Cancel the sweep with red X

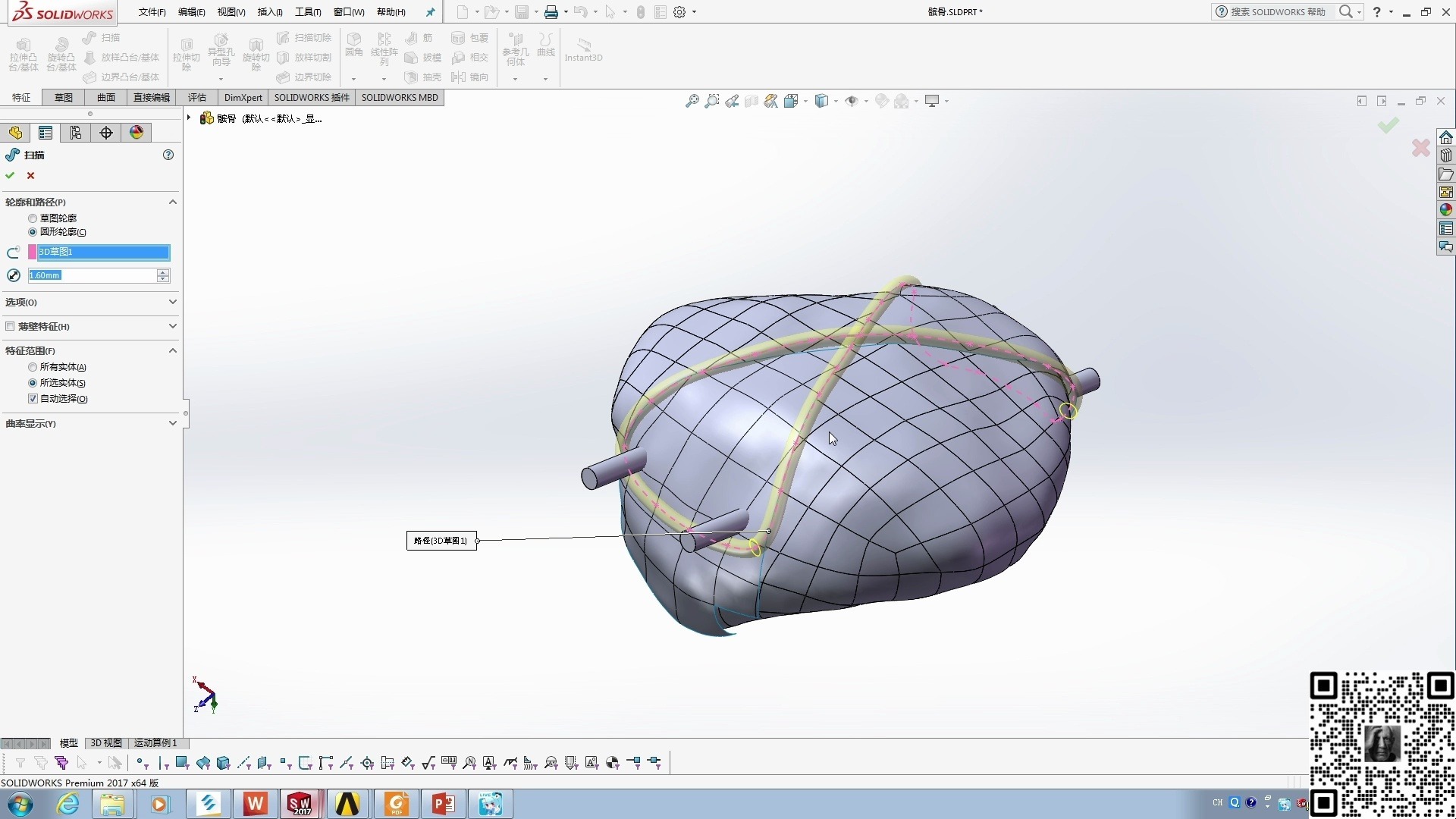31,175
